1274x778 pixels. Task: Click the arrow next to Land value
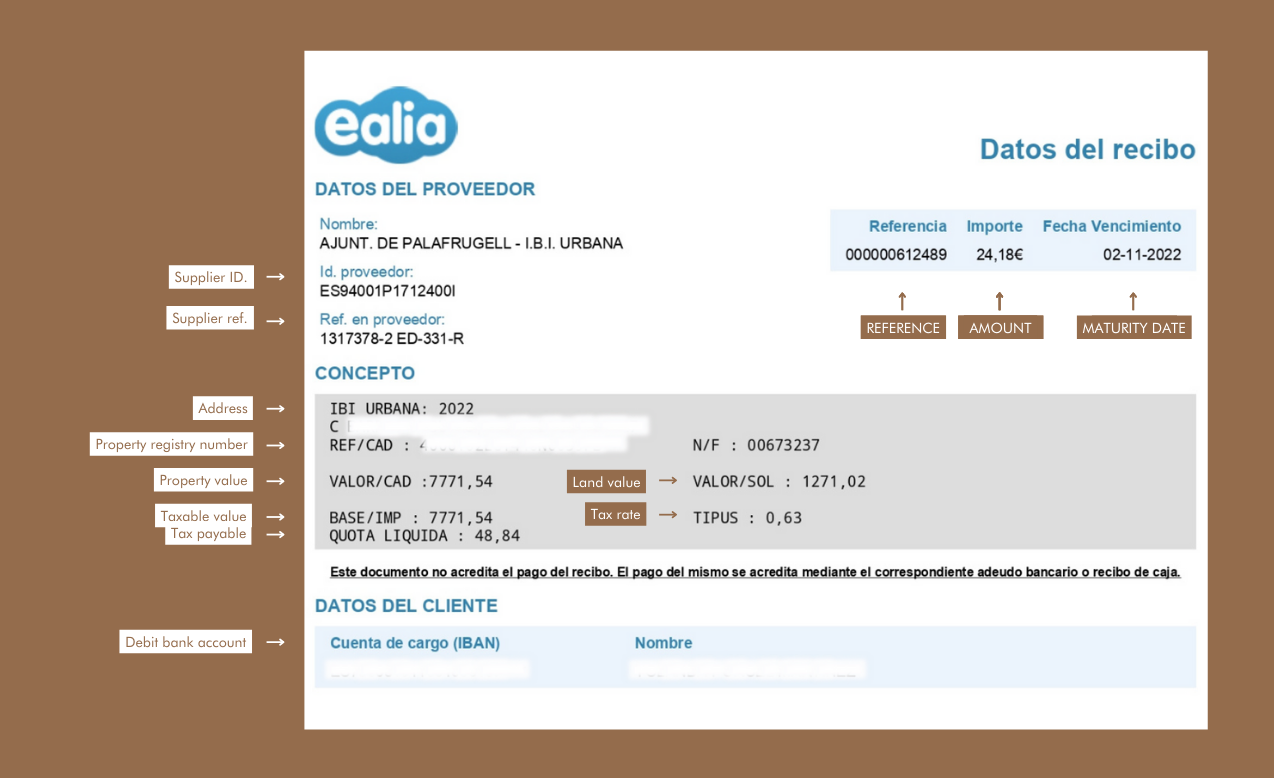click(x=669, y=482)
